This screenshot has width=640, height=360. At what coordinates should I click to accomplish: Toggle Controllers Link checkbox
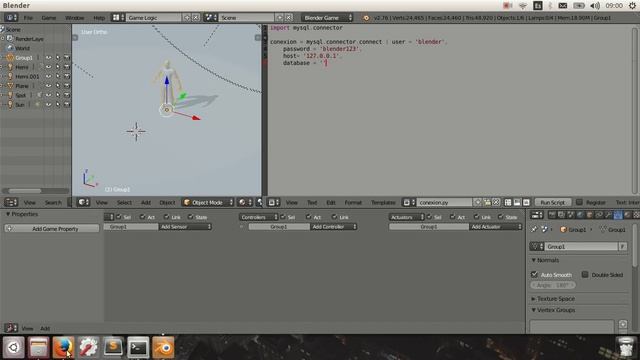coord(334,217)
